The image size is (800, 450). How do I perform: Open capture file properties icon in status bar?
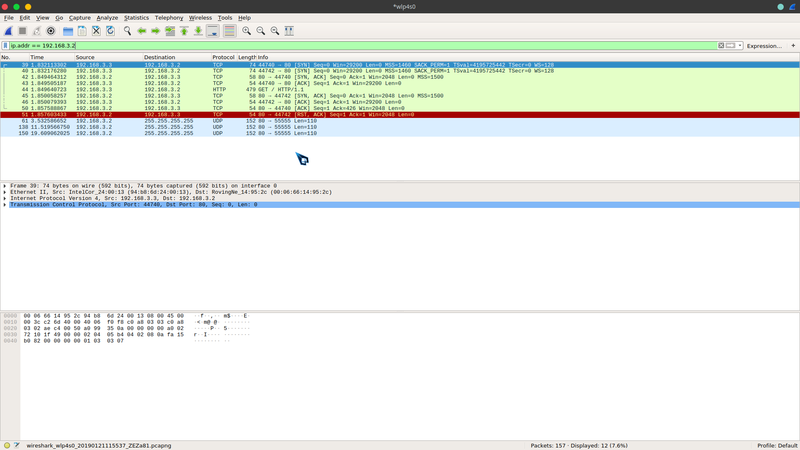pos(17,445)
